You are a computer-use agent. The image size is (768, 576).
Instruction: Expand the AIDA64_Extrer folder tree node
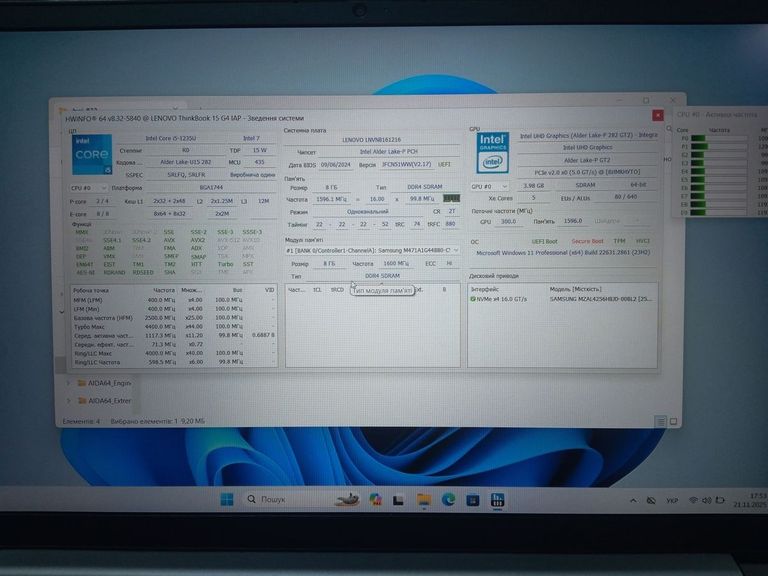coord(68,401)
